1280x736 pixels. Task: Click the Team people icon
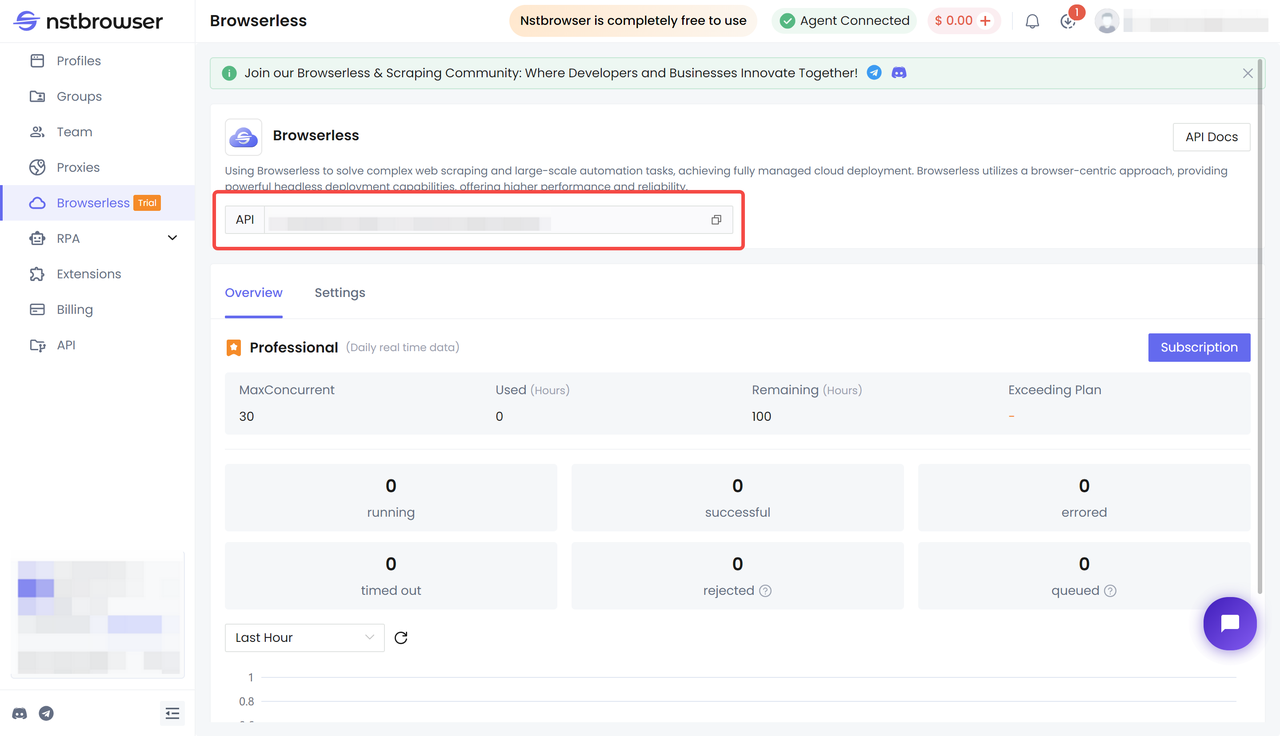pyautogui.click(x=37, y=132)
